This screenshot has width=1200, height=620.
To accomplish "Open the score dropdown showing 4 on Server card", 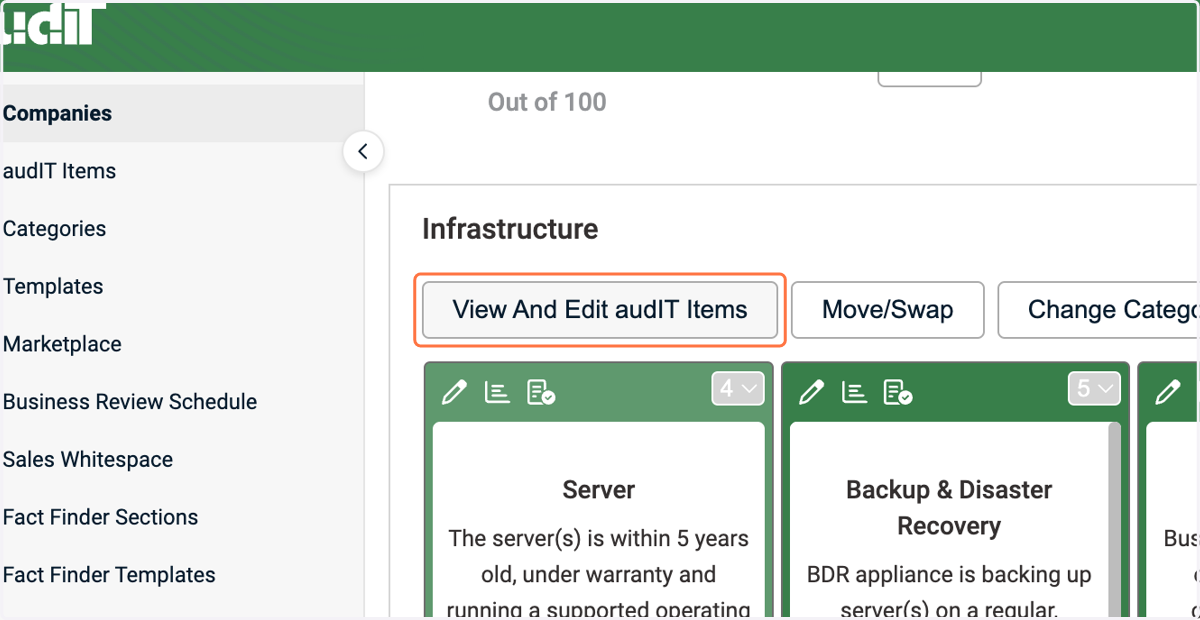I will [738, 389].
